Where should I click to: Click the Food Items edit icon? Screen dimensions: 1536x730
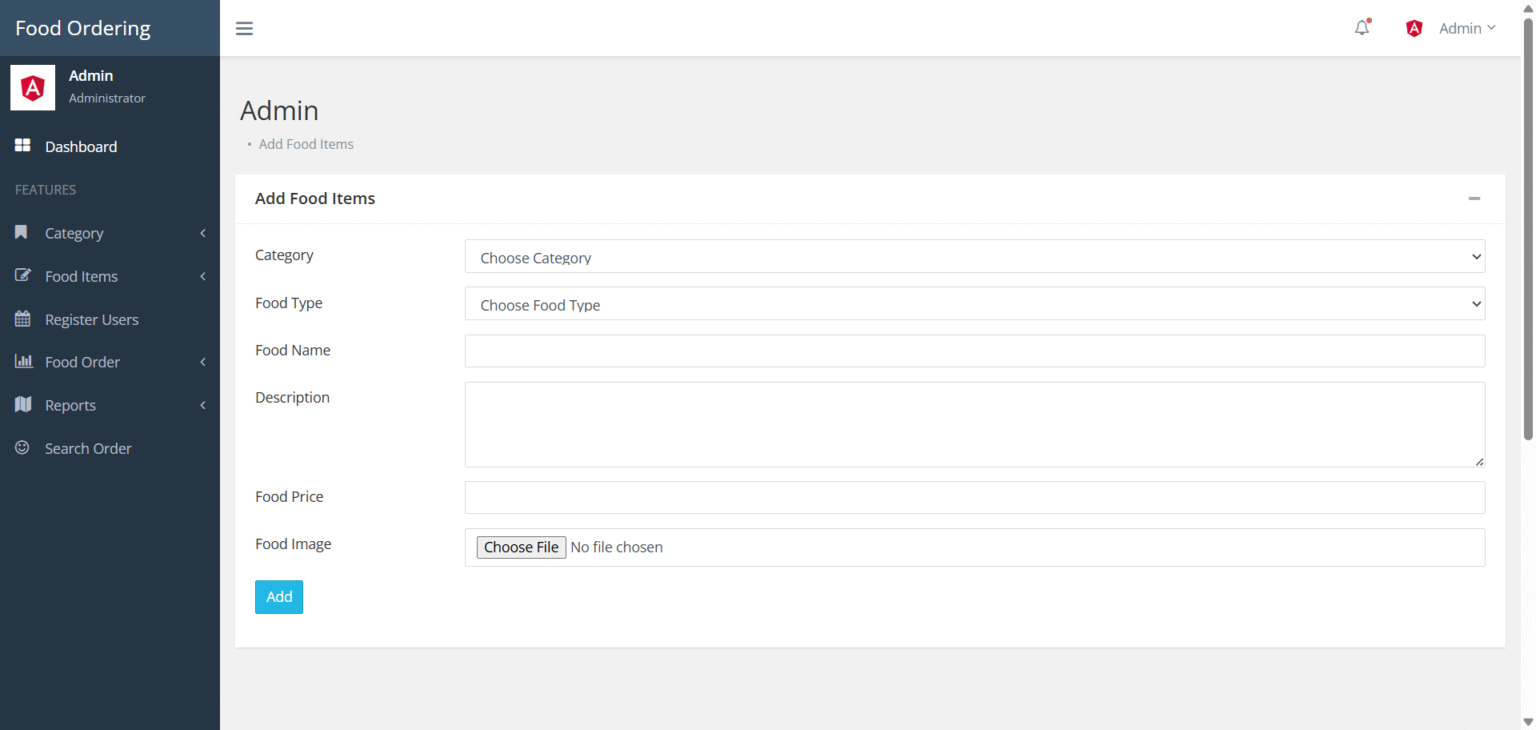(x=21, y=276)
